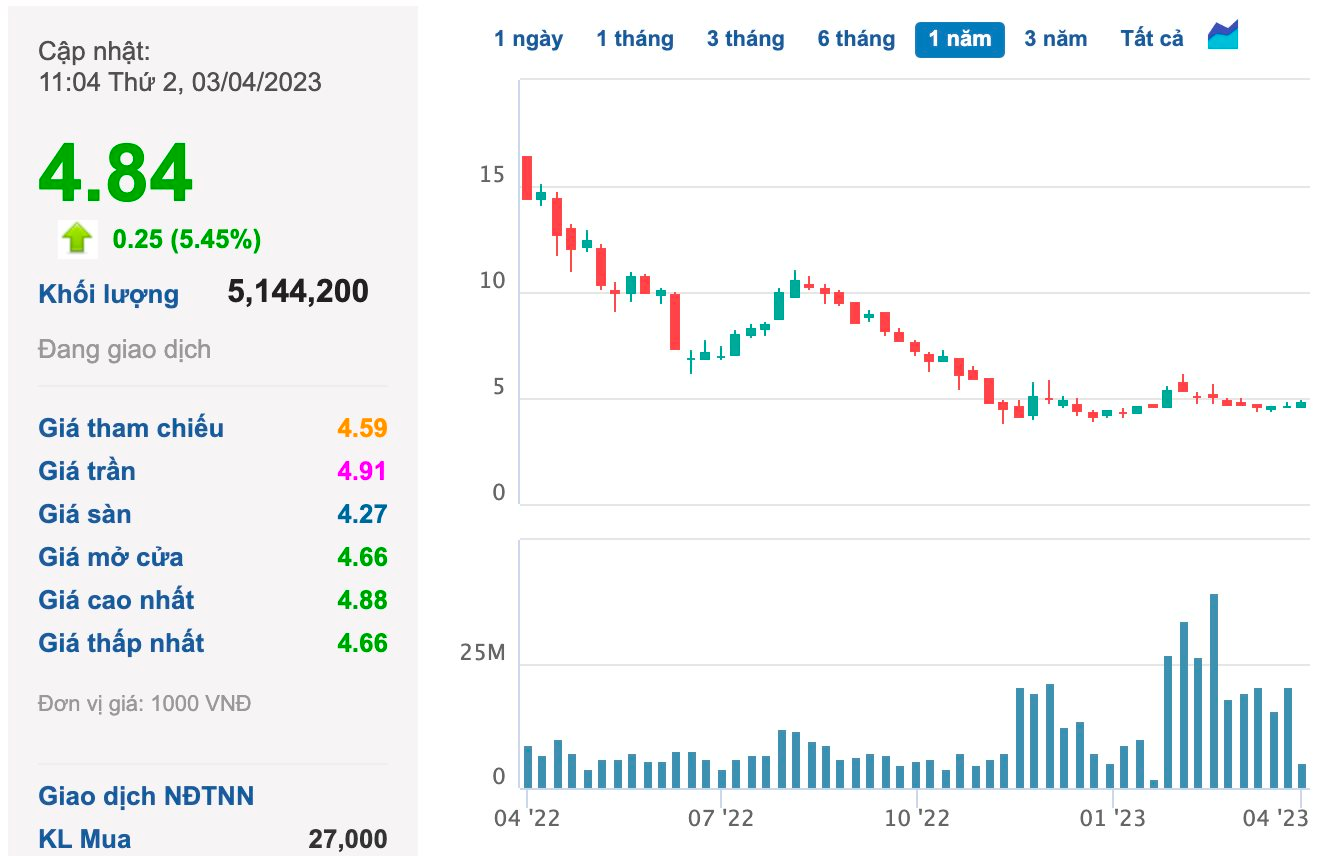1322x856 pixels.
Task: Select the ceiling price 4.91
Action: coord(362,471)
